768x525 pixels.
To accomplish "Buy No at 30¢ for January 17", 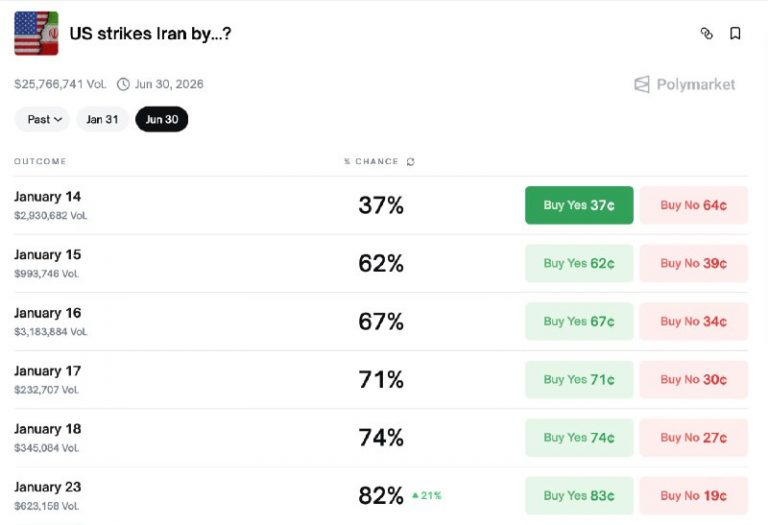I will [693, 379].
